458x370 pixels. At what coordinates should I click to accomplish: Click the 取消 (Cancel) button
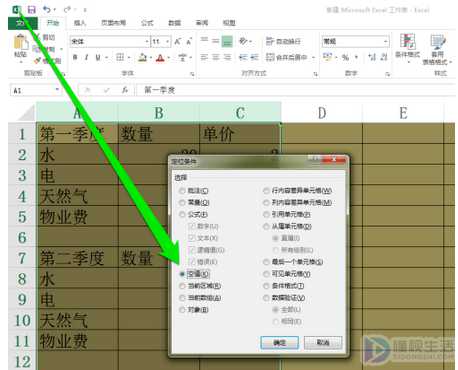click(323, 342)
